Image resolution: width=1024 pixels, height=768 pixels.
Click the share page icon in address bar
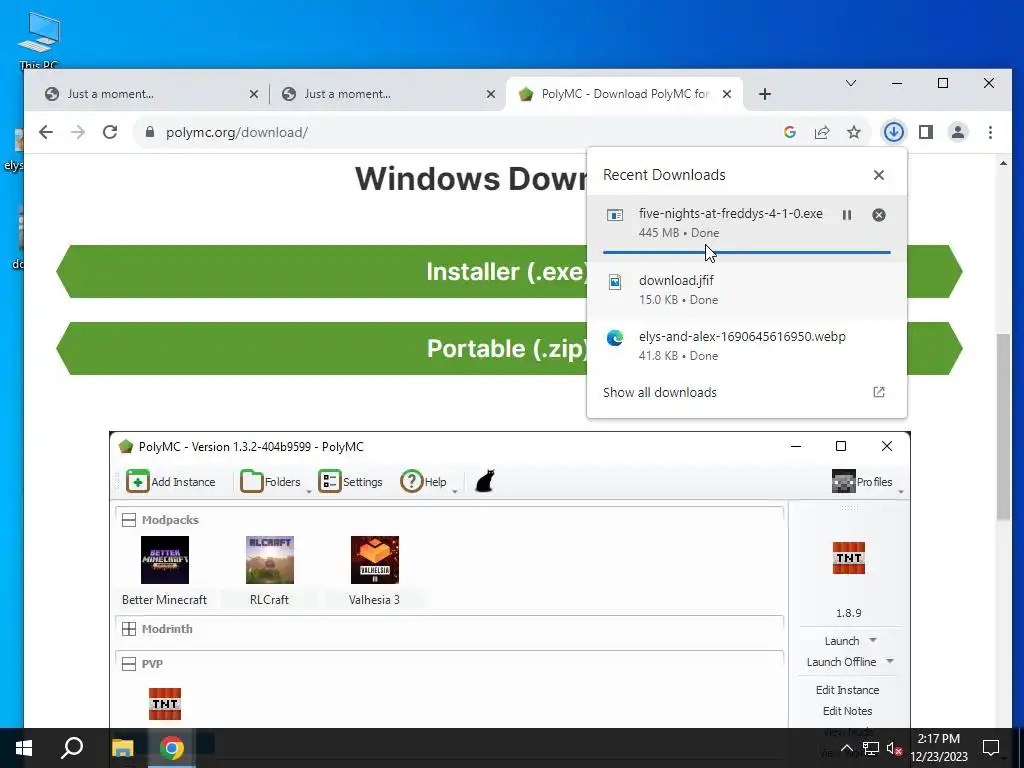pos(822,133)
